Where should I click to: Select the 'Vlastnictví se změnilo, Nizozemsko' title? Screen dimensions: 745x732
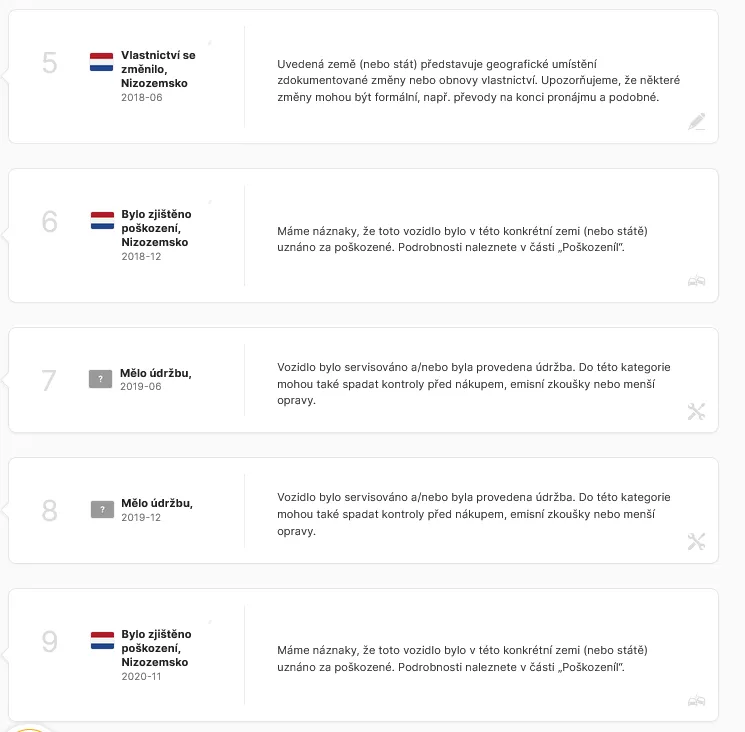pyautogui.click(x=158, y=69)
